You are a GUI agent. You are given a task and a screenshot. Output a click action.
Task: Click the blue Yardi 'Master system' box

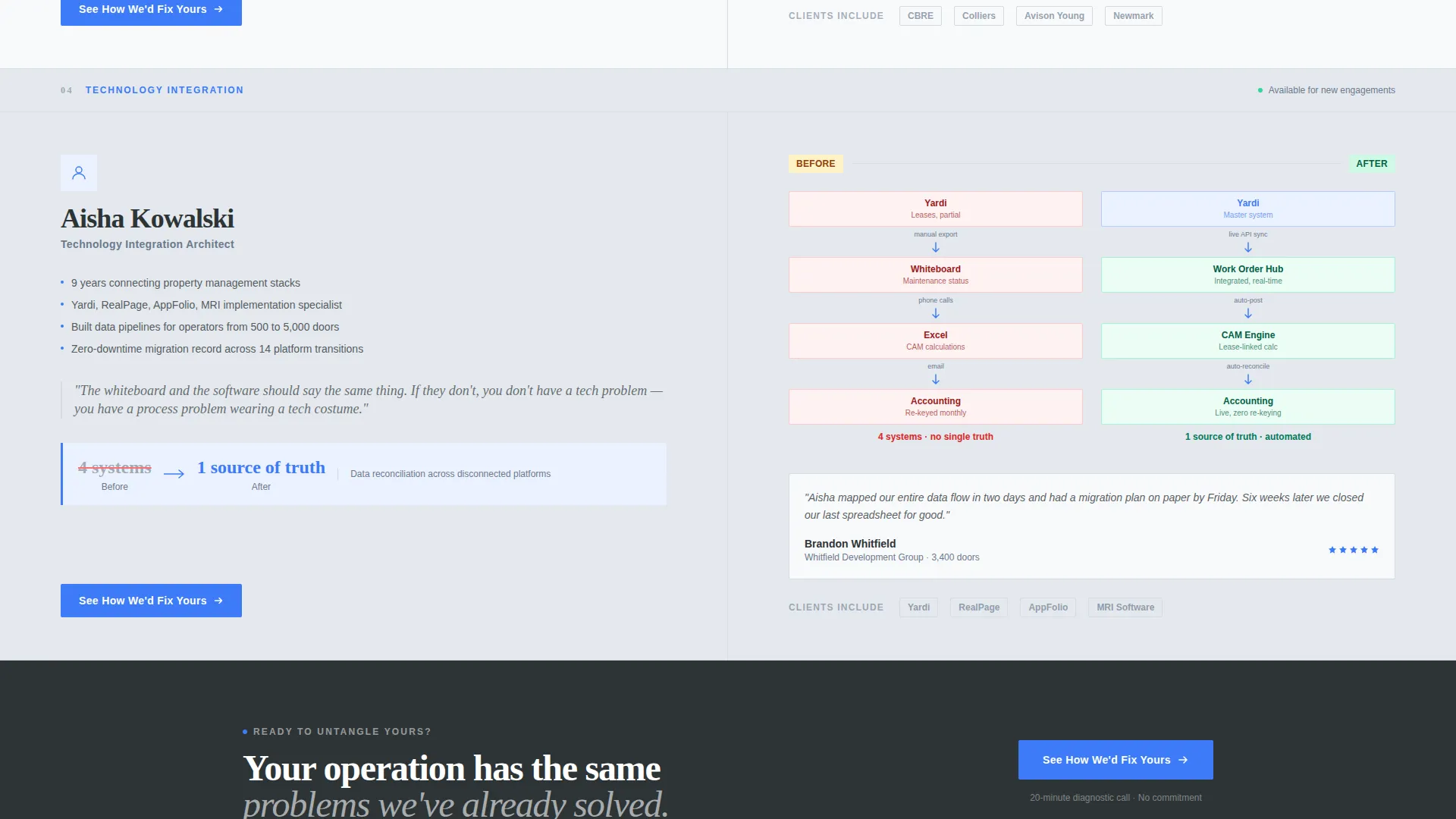click(1248, 209)
